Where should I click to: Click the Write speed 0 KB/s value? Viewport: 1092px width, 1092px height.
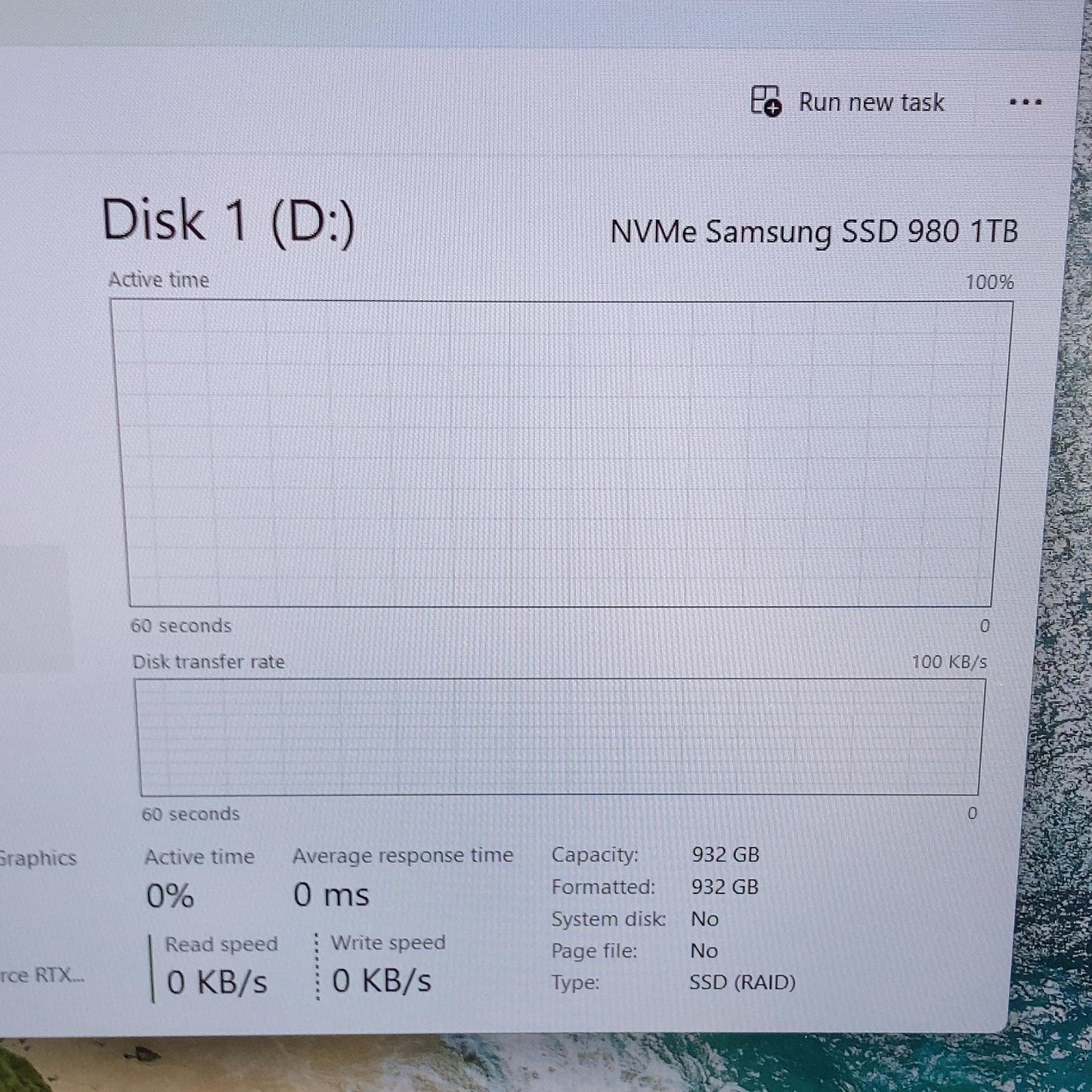click(382, 980)
